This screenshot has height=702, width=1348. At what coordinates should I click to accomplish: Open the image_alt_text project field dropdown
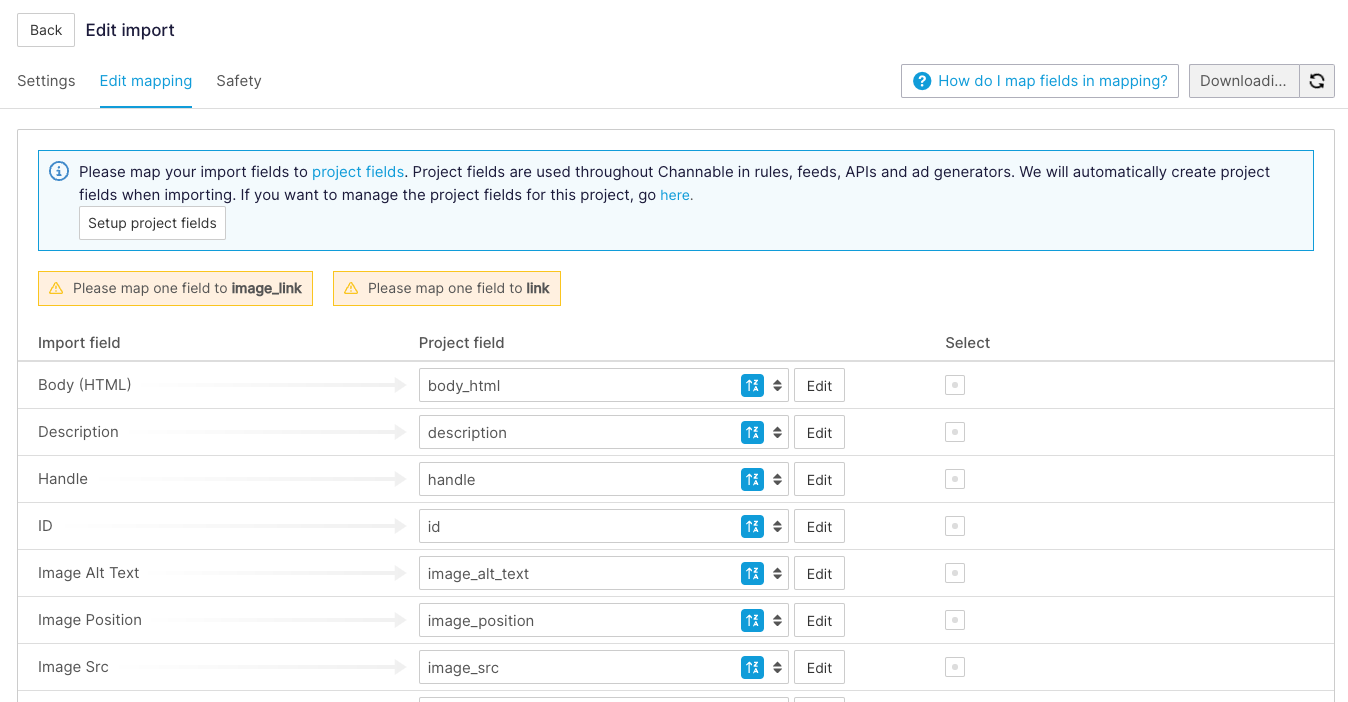click(604, 573)
